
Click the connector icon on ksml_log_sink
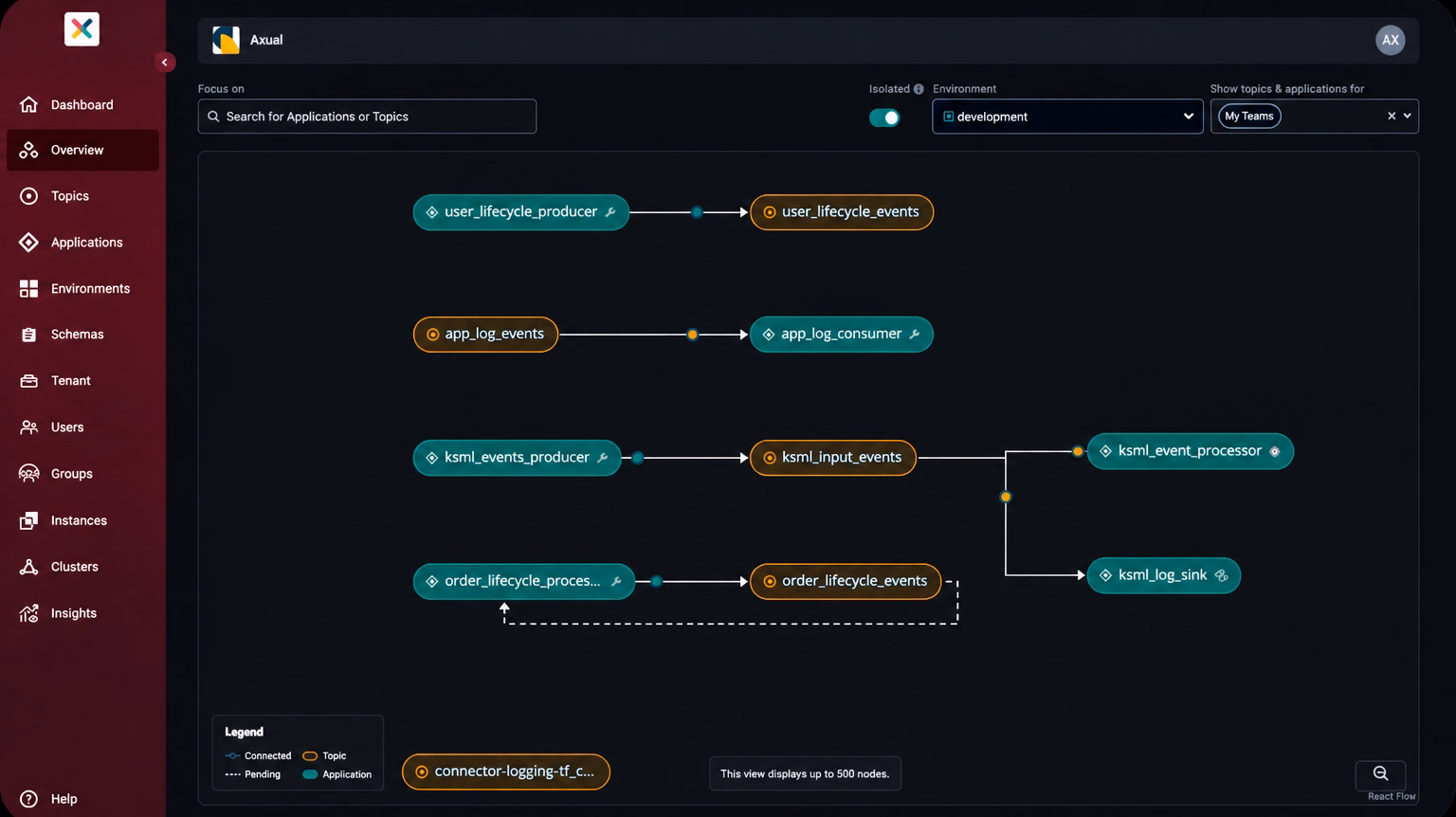(1221, 575)
